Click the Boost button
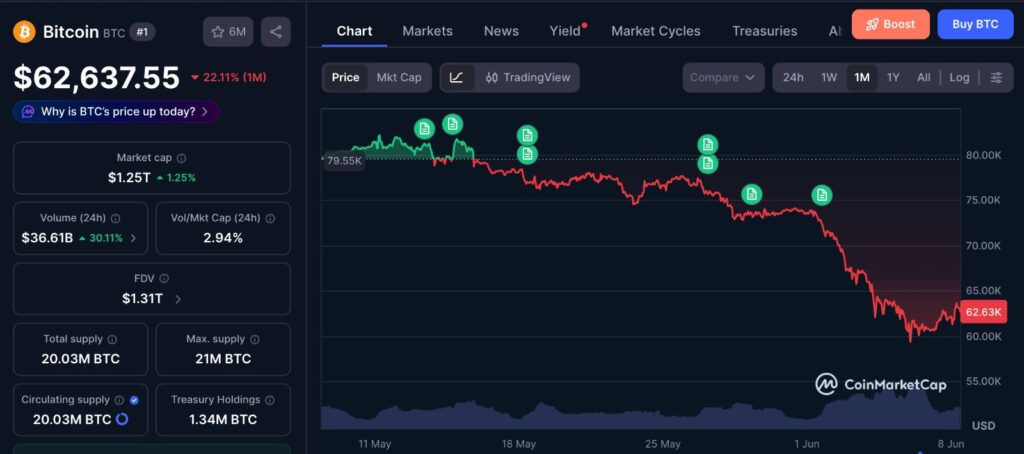 coord(891,25)
